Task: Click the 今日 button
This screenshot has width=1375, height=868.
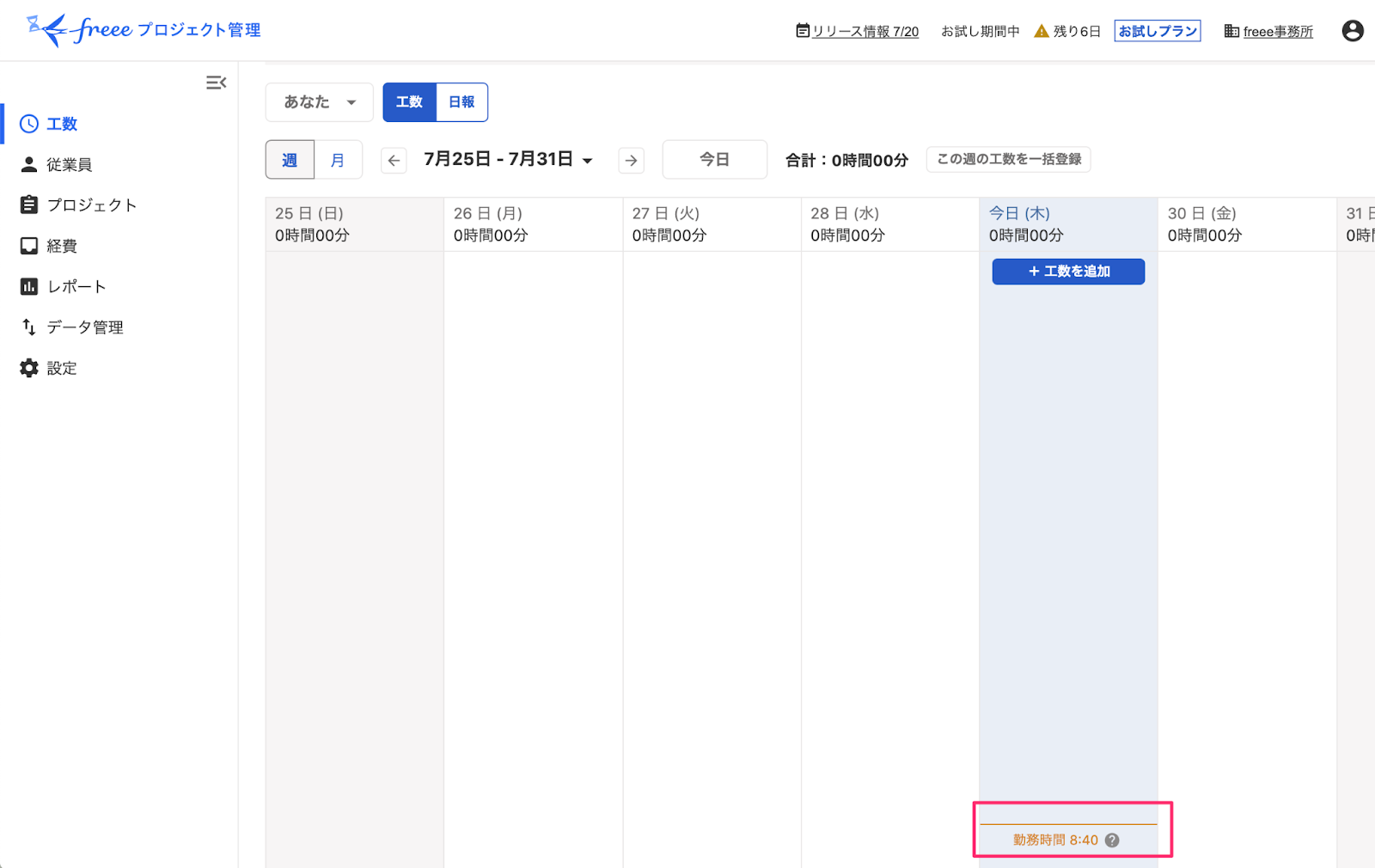Action: [x=714, y=160]
